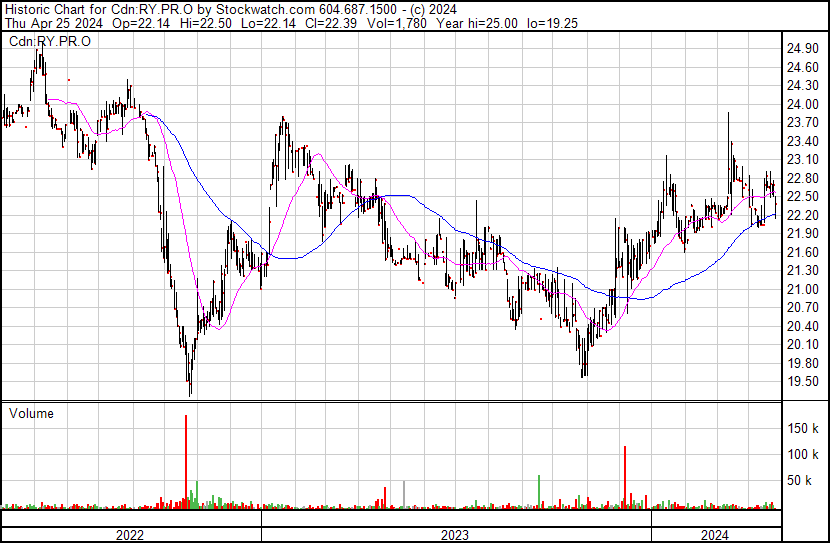Click the Year hi=25.00 value
The height and width of the screenshot is (543, 830).
[x=477, y=23]
